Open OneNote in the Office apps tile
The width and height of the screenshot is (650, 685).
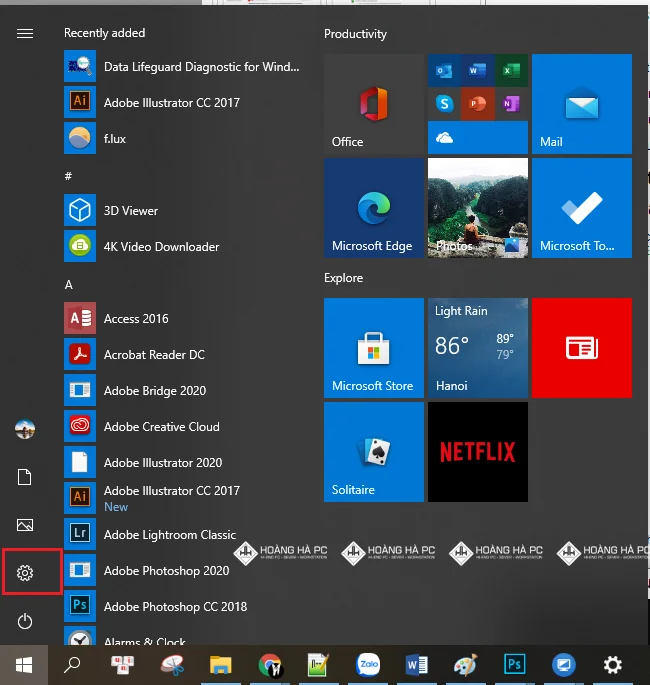click(511, 104)
